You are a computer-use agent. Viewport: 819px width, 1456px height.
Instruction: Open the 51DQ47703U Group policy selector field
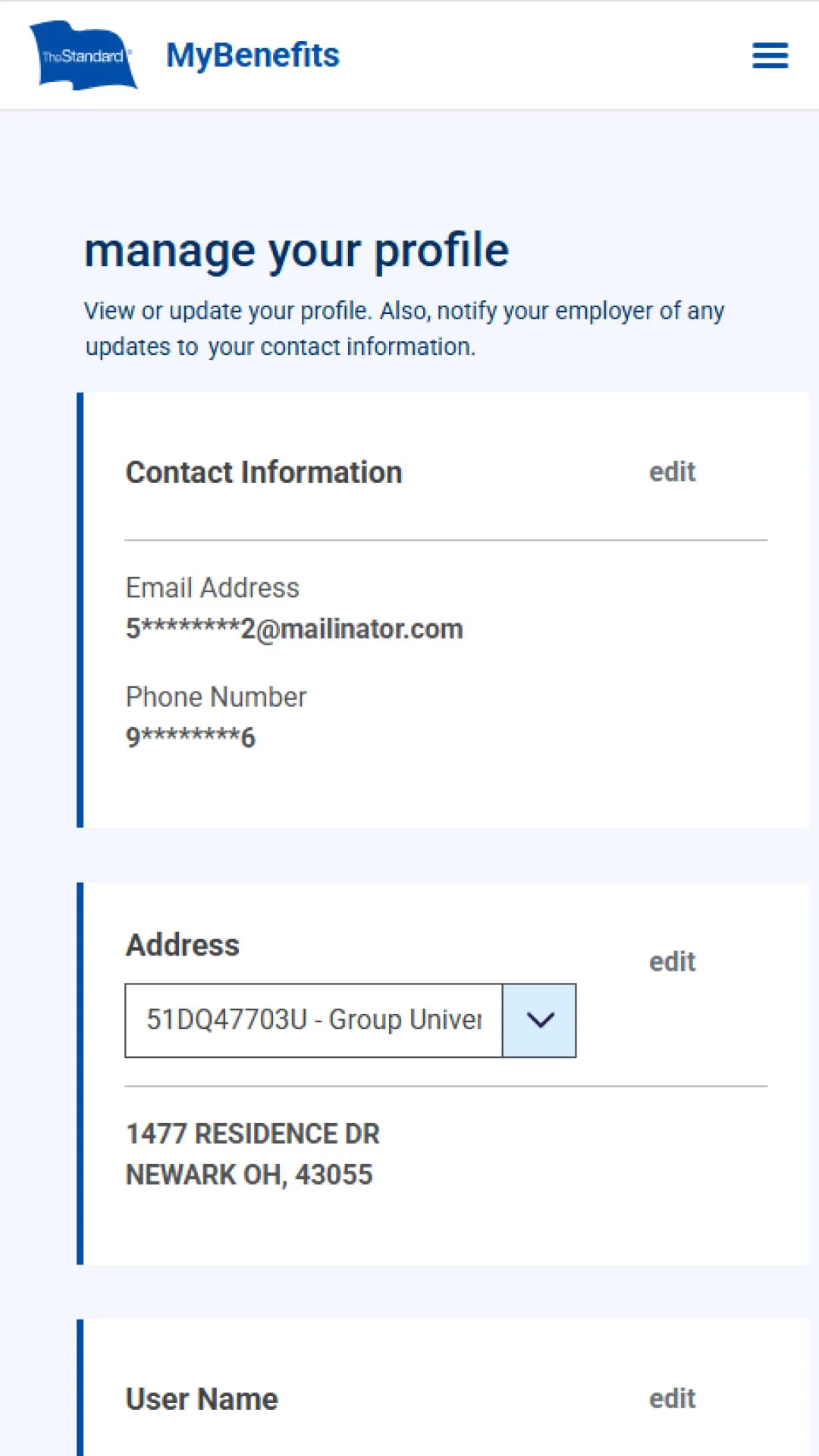click(313, 1020)
